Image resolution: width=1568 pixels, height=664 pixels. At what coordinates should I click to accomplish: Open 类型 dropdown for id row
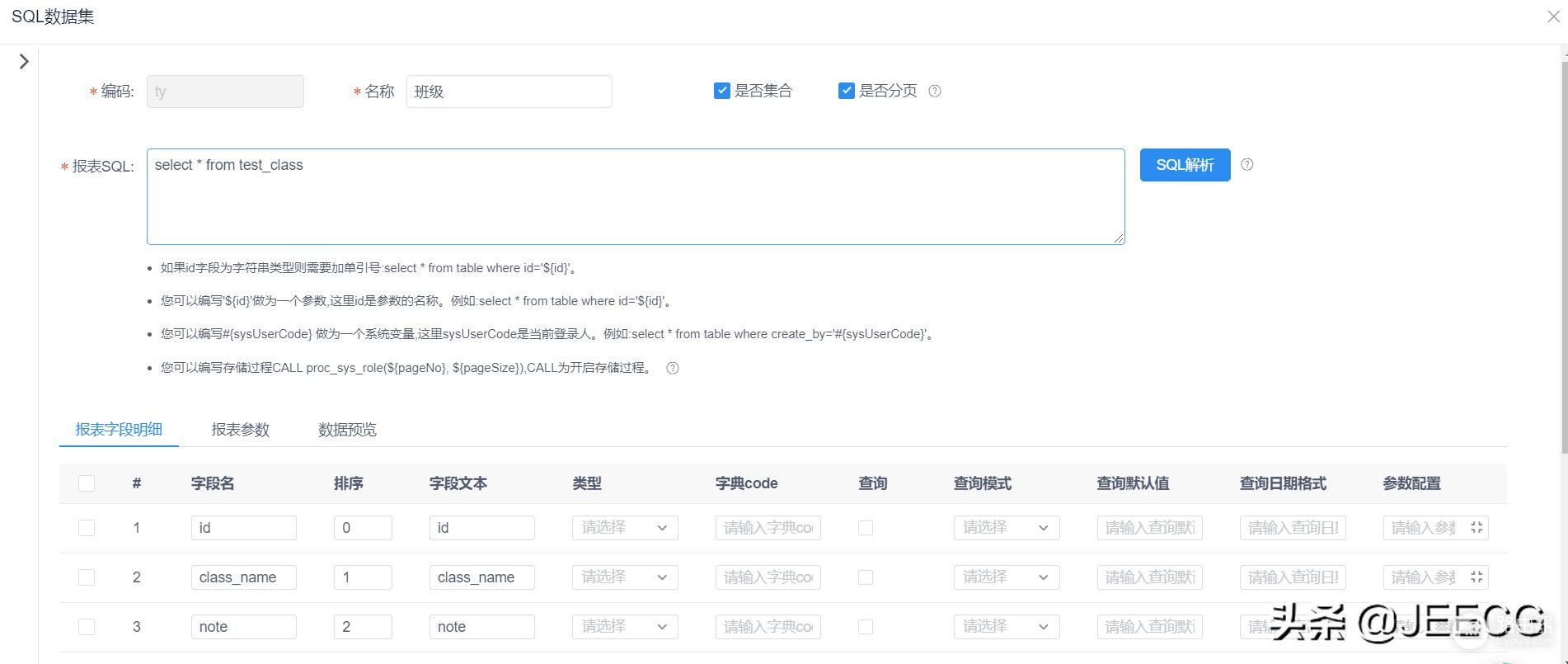pyautogui.click(x=625, y=528)
